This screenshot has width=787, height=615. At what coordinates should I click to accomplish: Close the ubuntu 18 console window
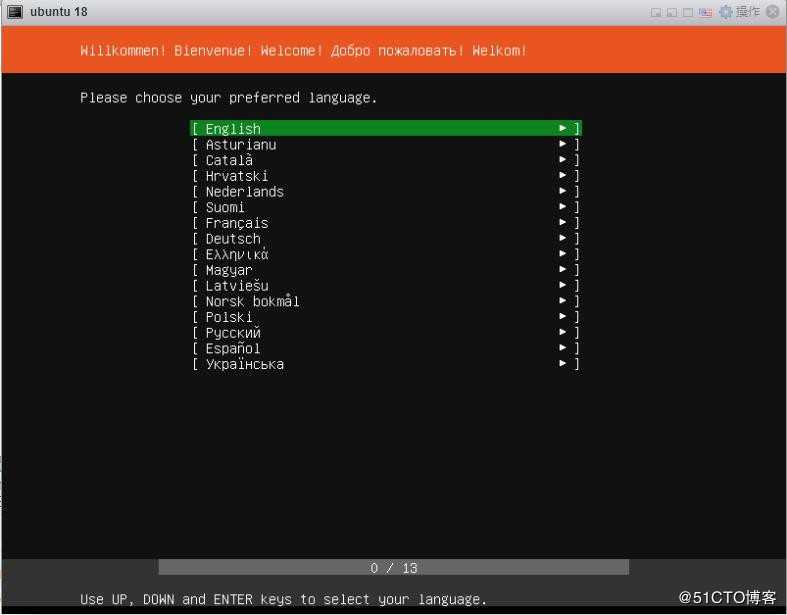773,12
